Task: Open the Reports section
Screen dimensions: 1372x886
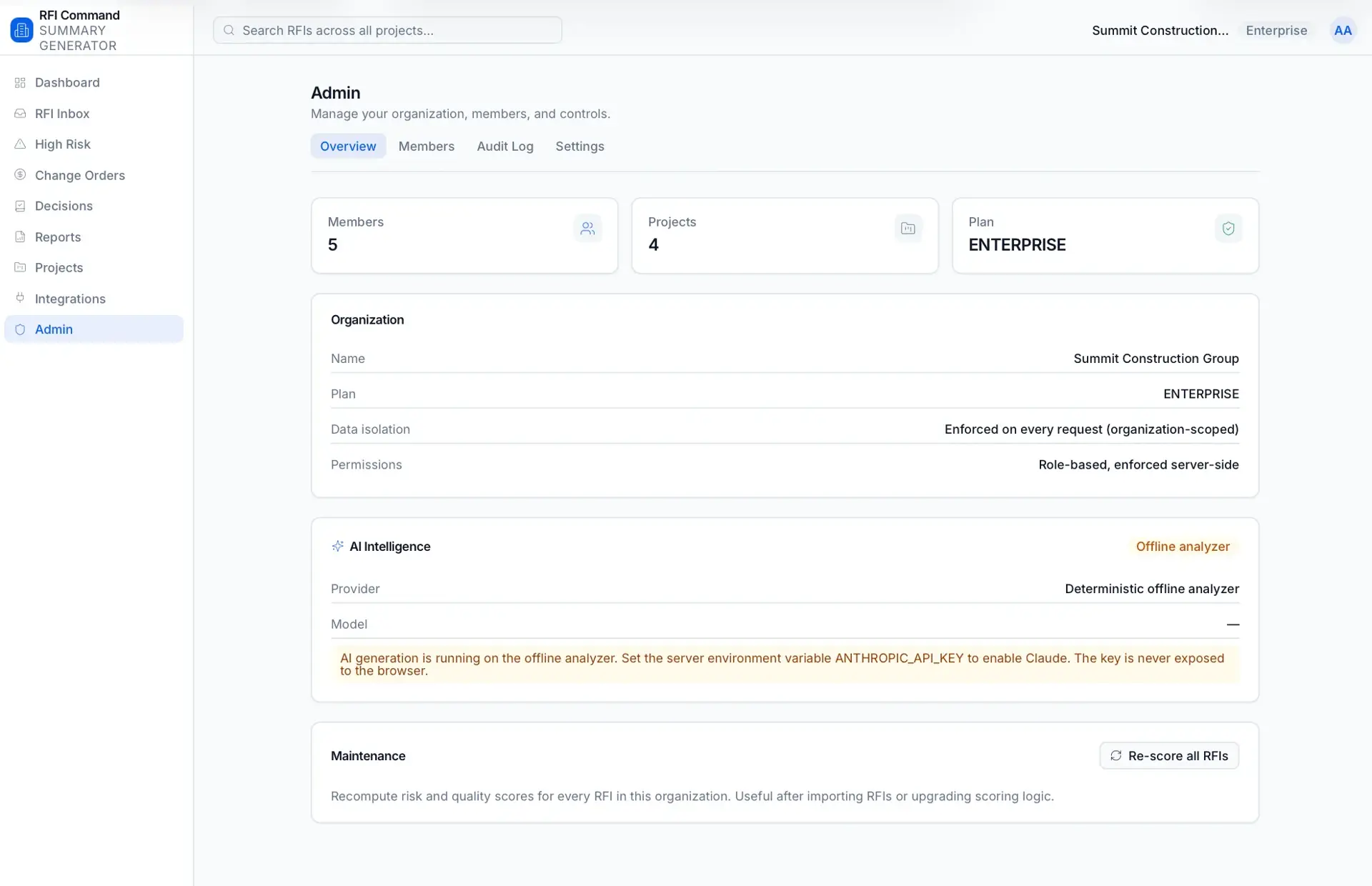Action: (94, 237)
